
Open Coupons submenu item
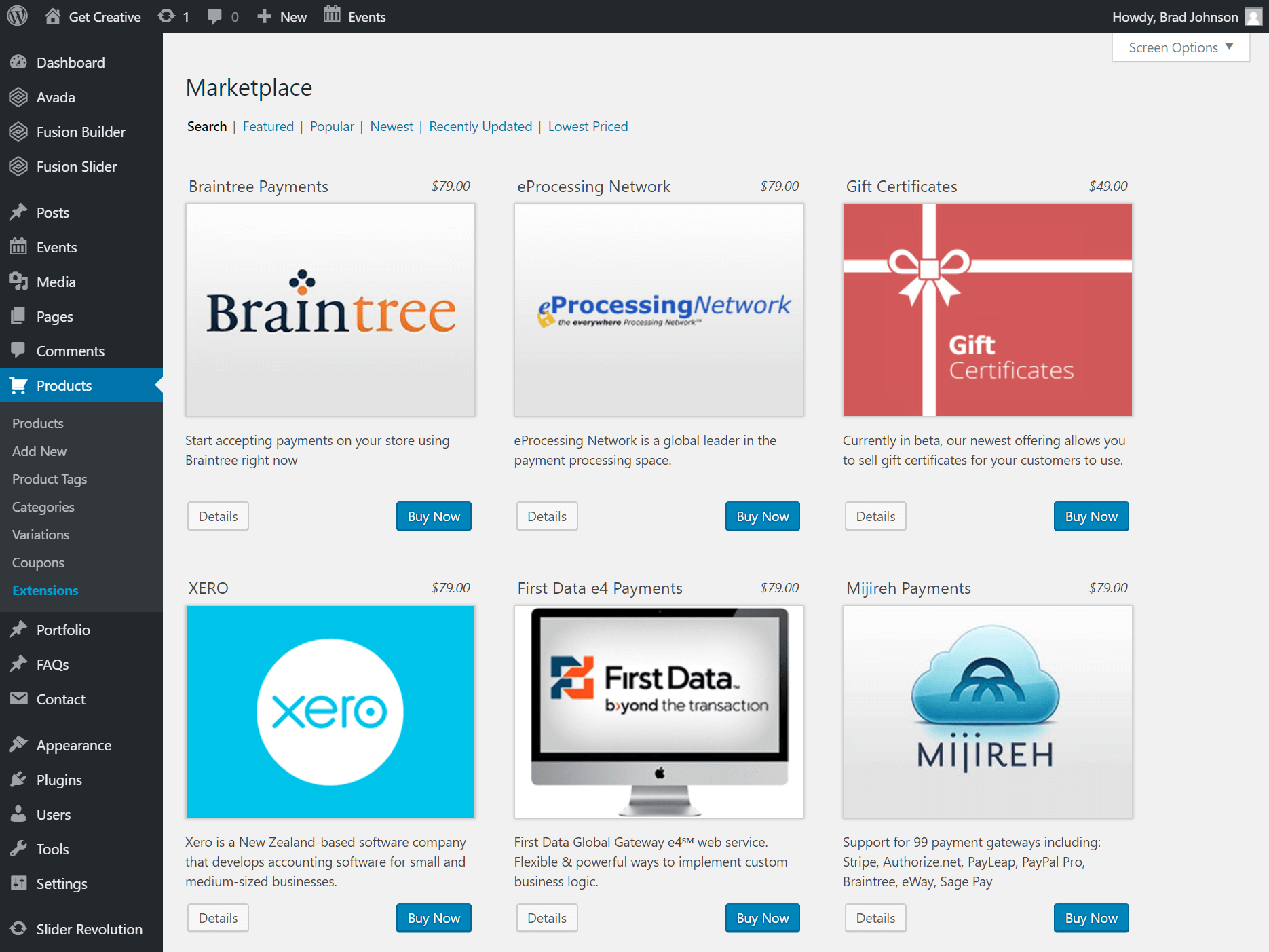tap(38, 563)
